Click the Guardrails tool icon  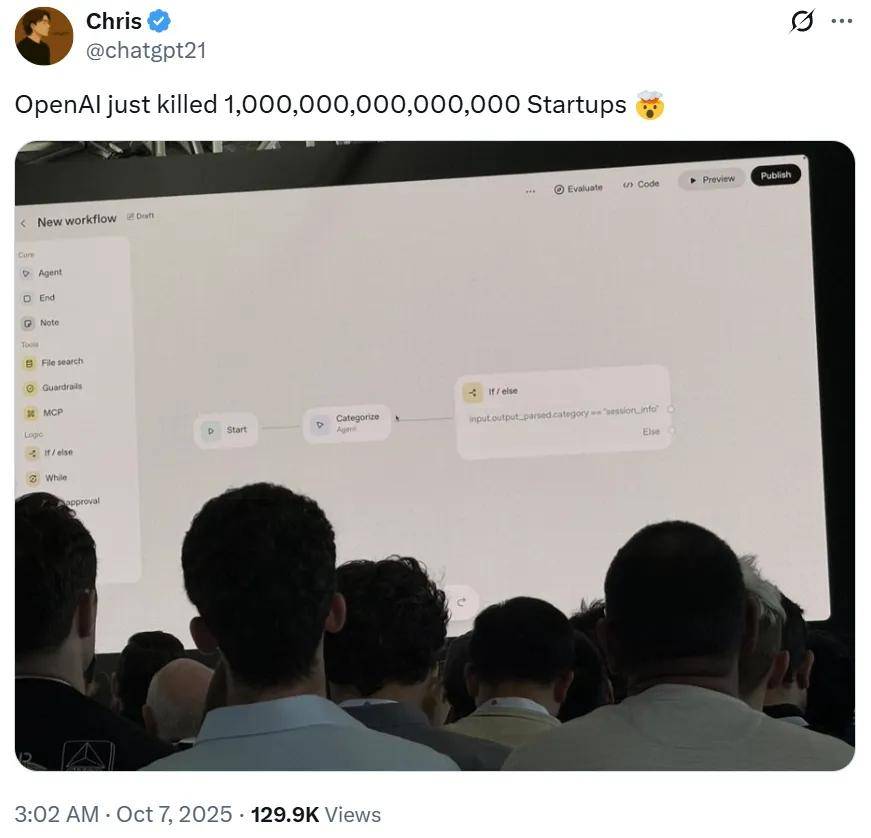tap(30, 389)
